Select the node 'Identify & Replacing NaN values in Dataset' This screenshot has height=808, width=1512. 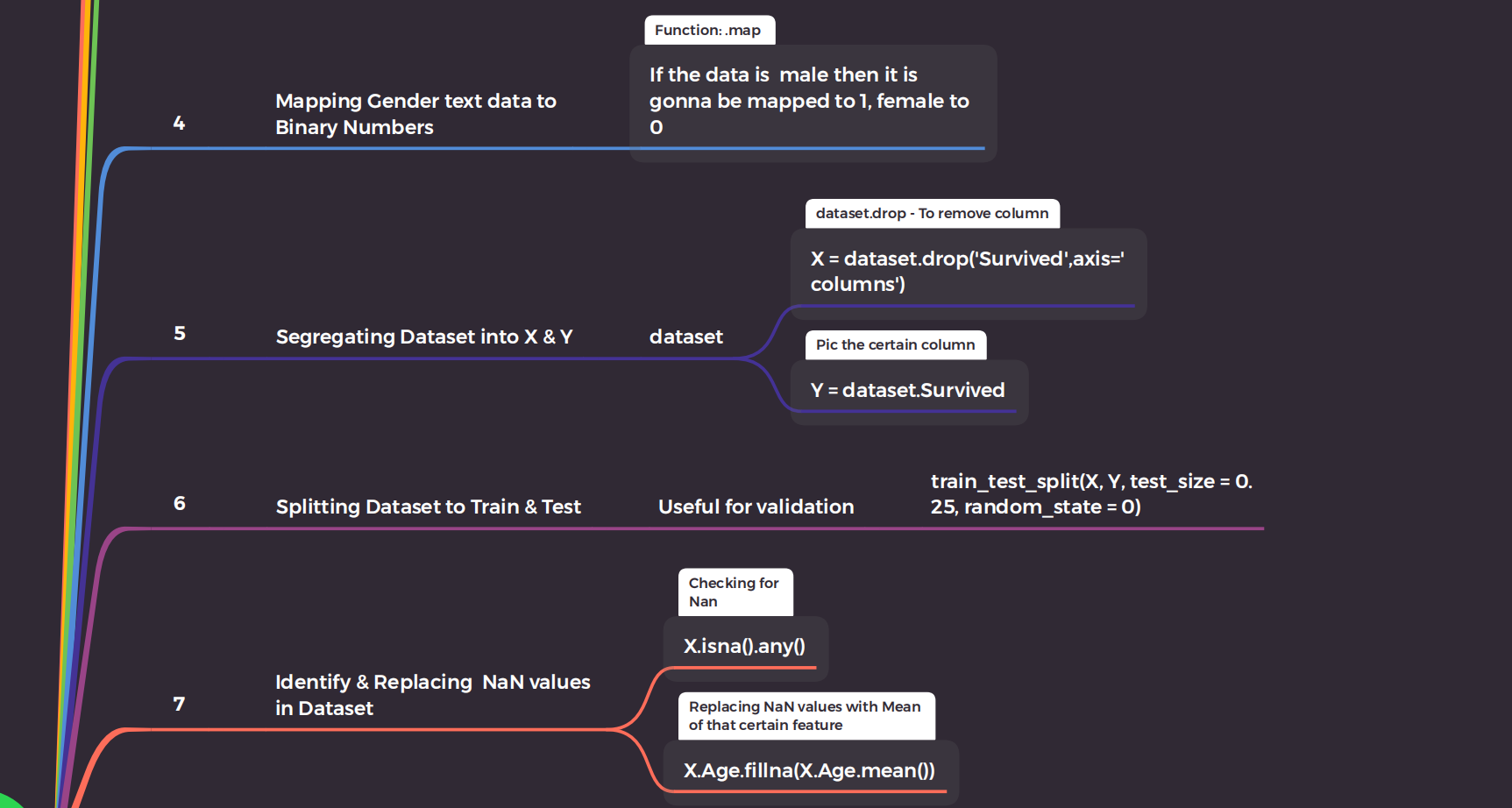click(432, 694)
